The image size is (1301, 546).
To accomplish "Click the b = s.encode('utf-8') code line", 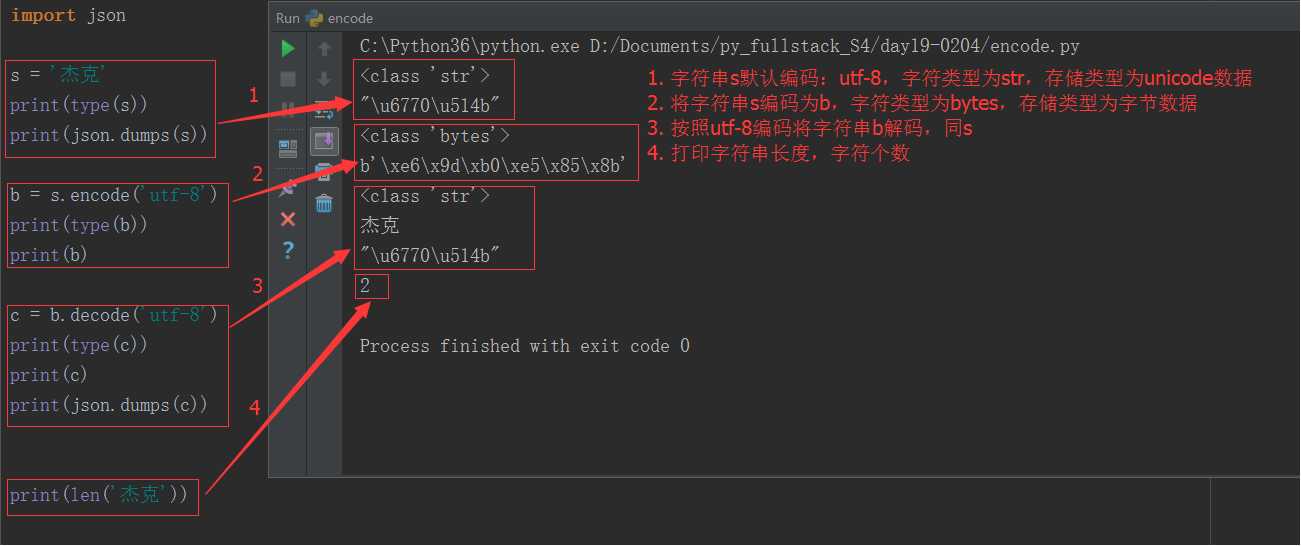I will click(x=114, y=195).
